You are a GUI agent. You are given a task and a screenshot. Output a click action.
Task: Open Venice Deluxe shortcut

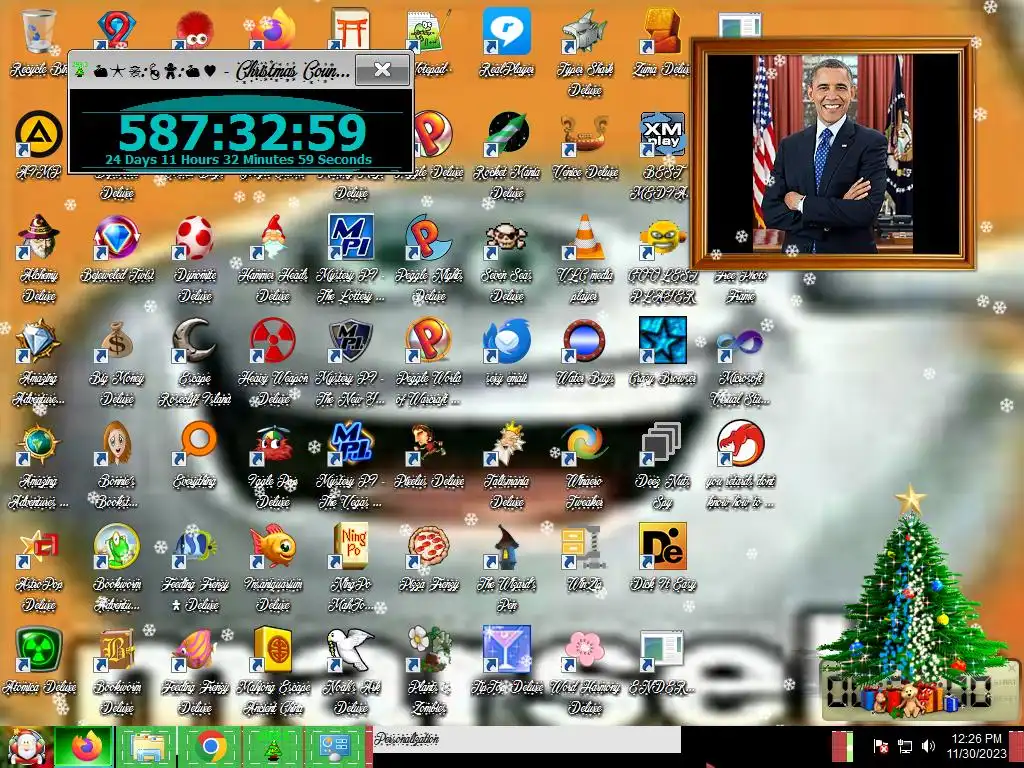(x=584, y=134)
